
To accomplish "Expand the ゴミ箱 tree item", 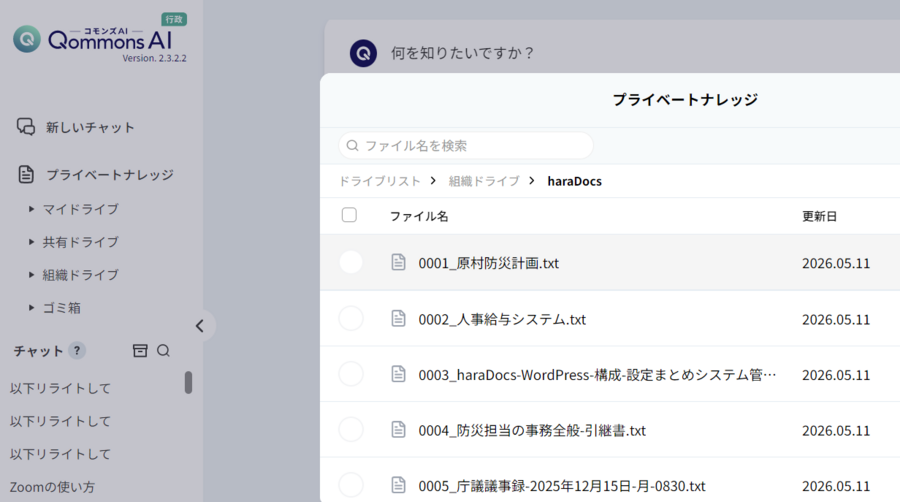I will pos(32,308).
